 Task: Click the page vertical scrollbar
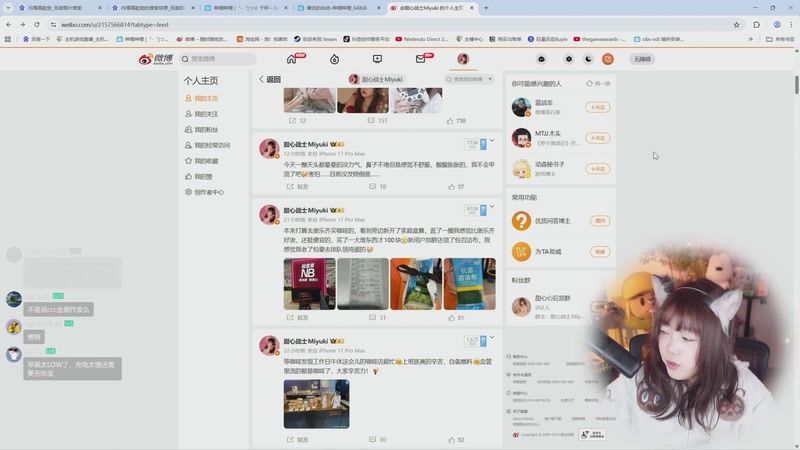(796, 85)
